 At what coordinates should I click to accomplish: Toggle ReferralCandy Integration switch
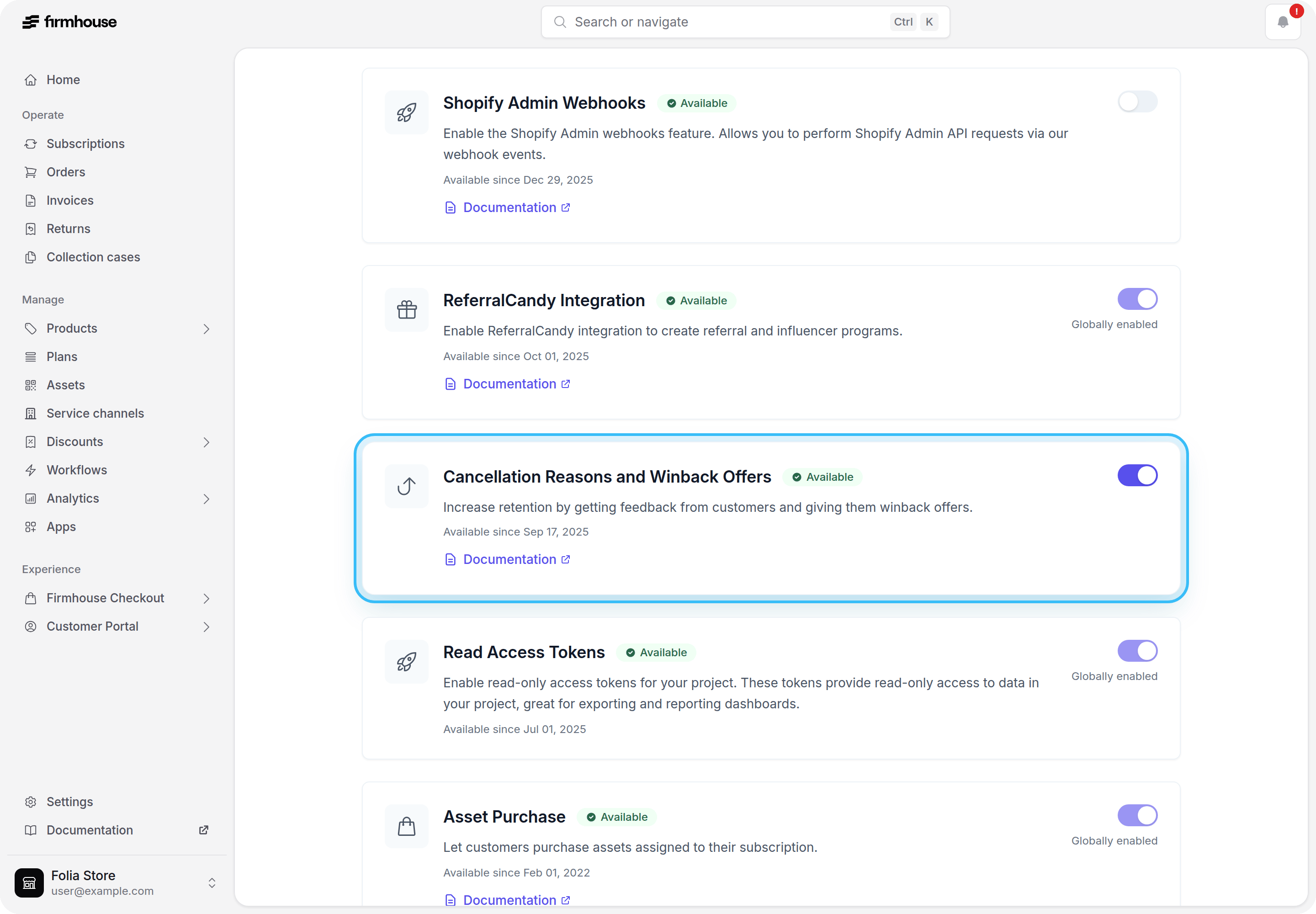click(1137, 299)
